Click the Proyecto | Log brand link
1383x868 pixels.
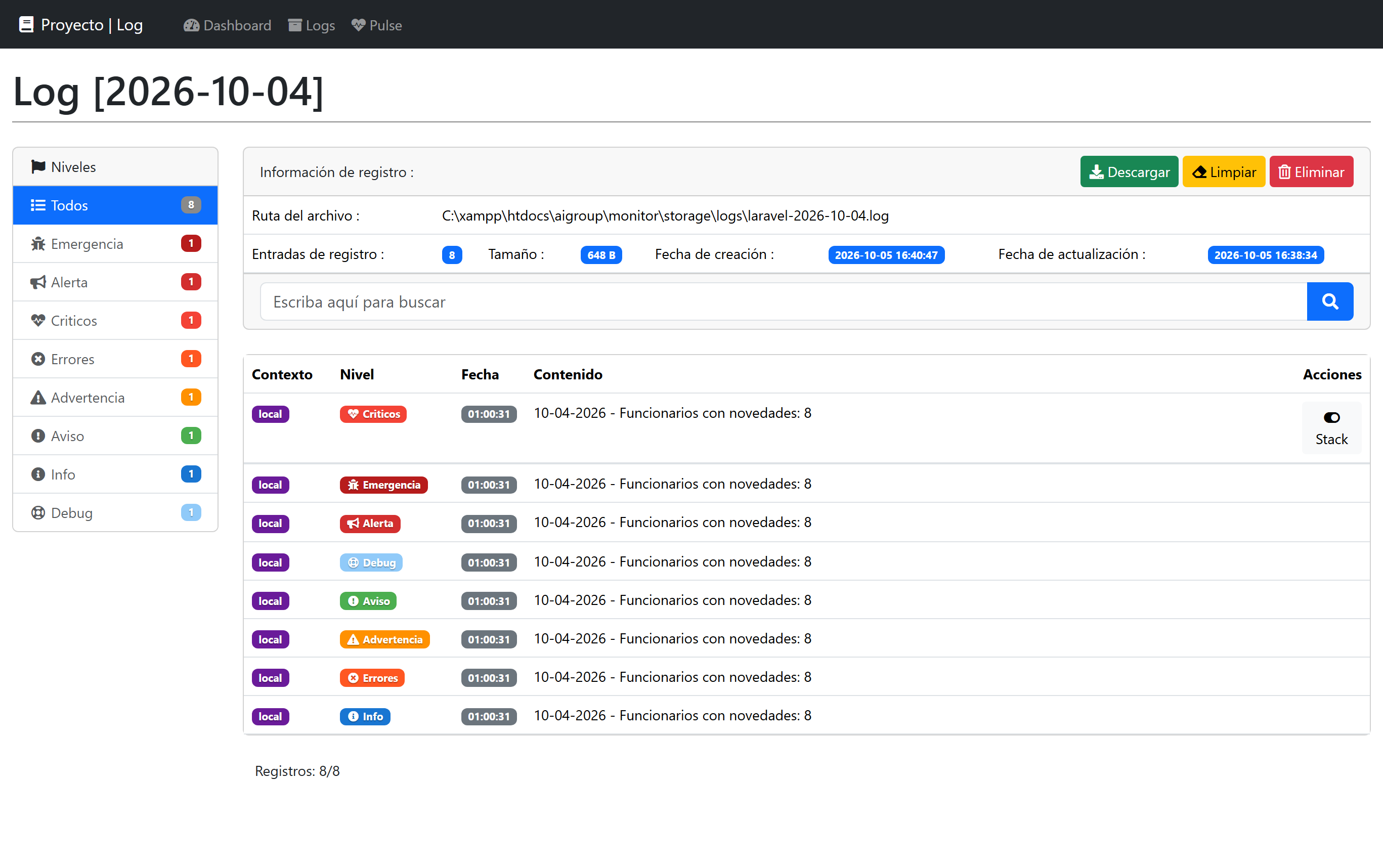coord(81,25)
